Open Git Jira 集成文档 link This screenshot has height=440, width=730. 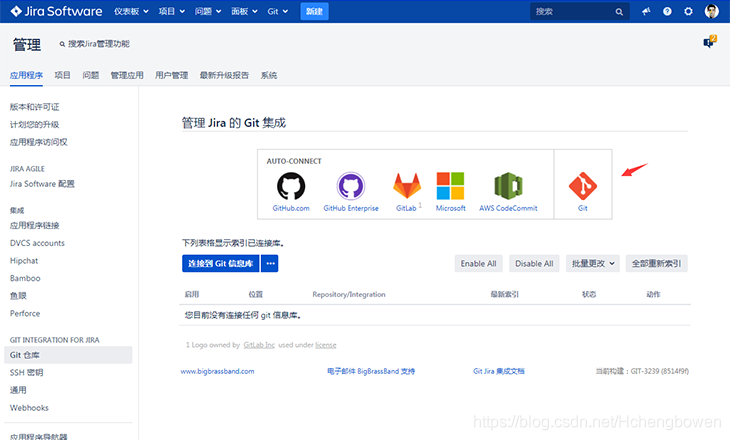[x=499, y=371]
